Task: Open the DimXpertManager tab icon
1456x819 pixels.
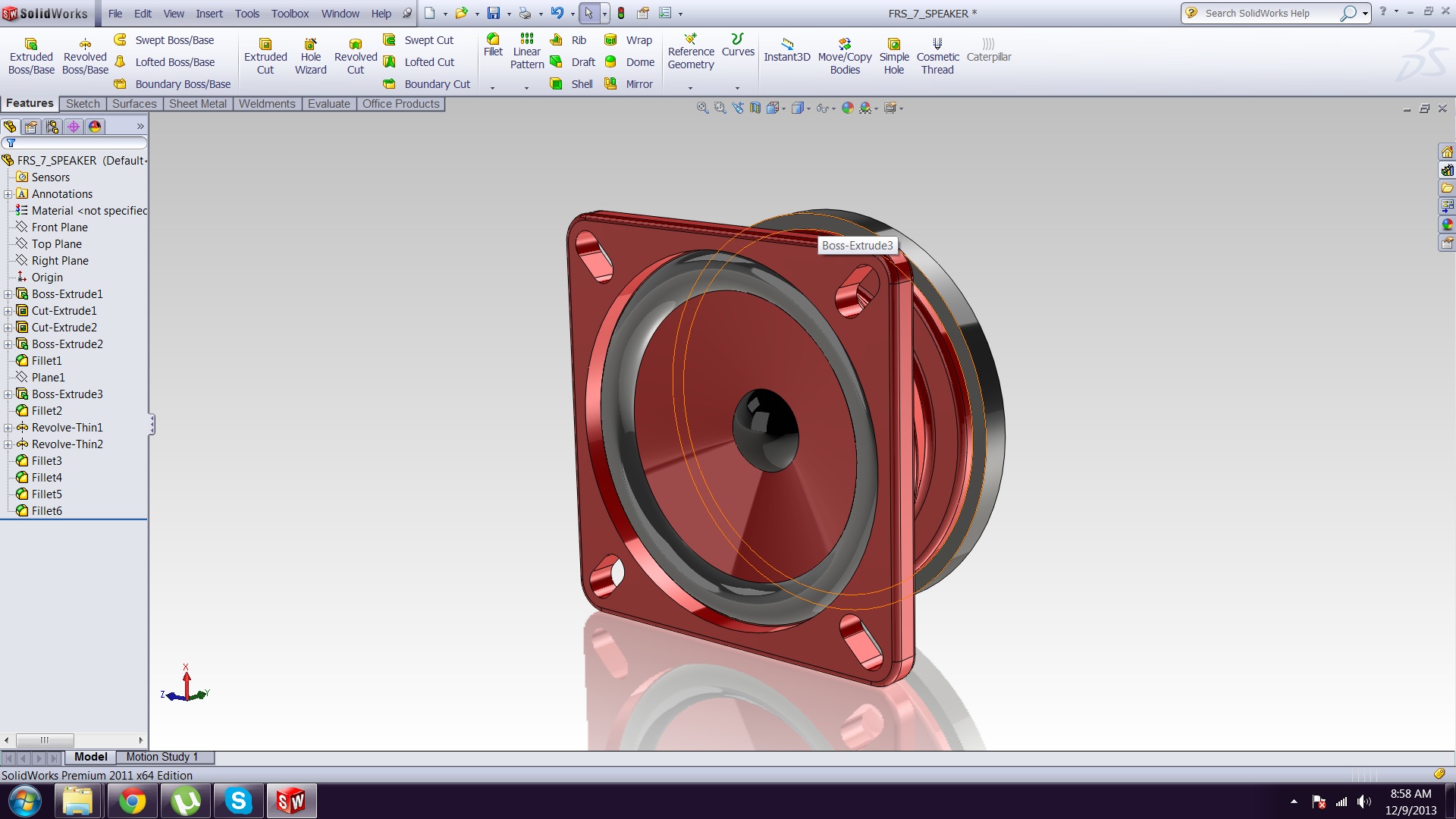Action: [x=74, y=127]
